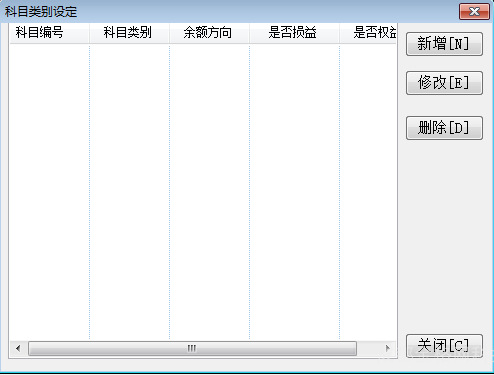Close the 科目类别设定 window with the red X
The image size is (494, 375).
(474, 12)
